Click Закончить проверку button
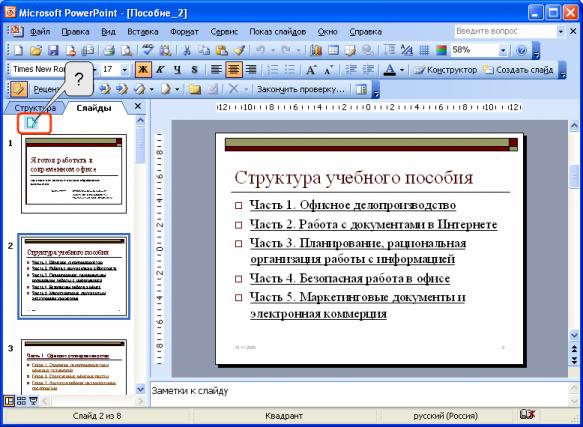The width and height of the screenshot is (583, 427). [300, 89]
